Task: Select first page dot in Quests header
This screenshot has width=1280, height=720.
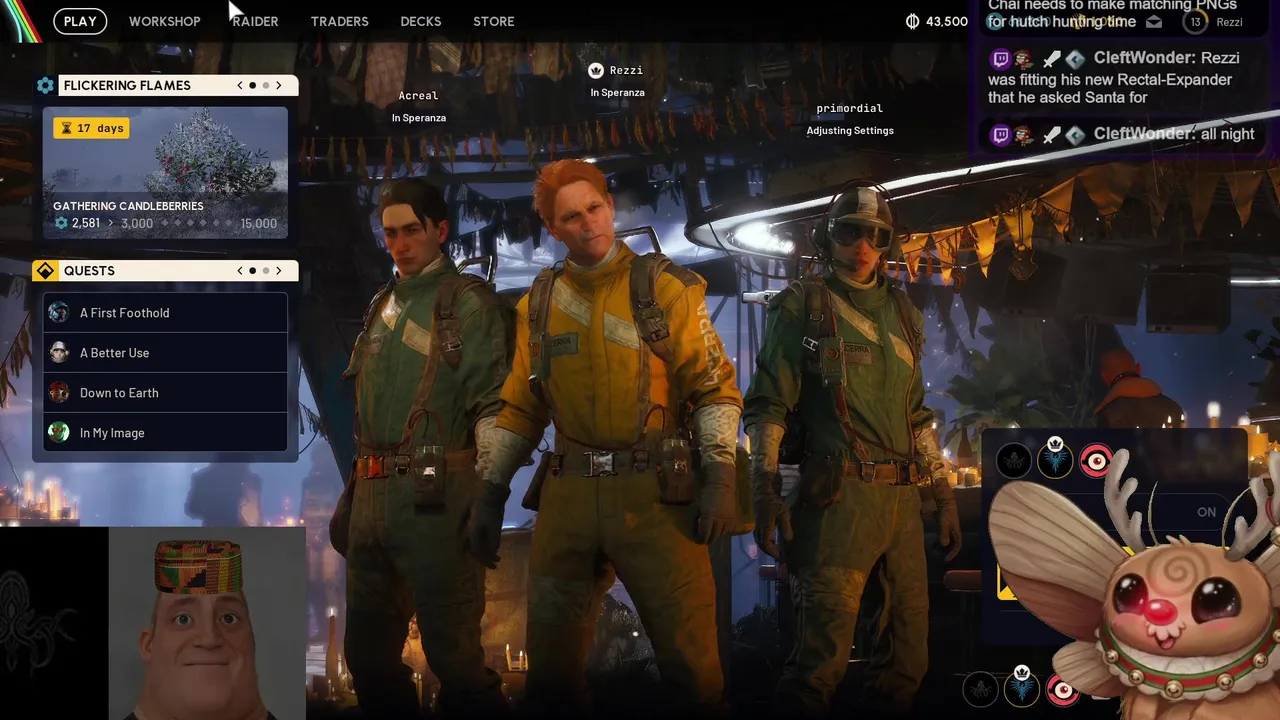Action: (x=253, y=271)
